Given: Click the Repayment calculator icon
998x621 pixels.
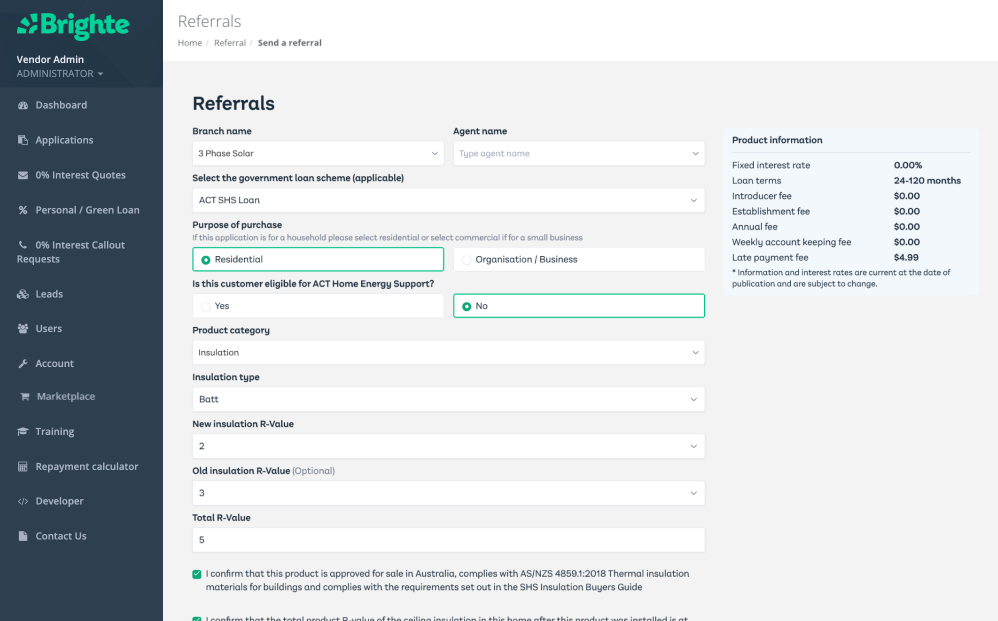Looking at the screenshot, I should point(23,467).
